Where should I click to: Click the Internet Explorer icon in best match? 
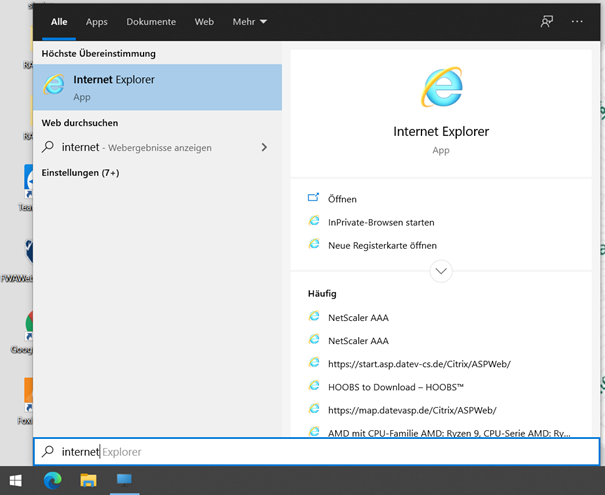[x=54, y=84]
